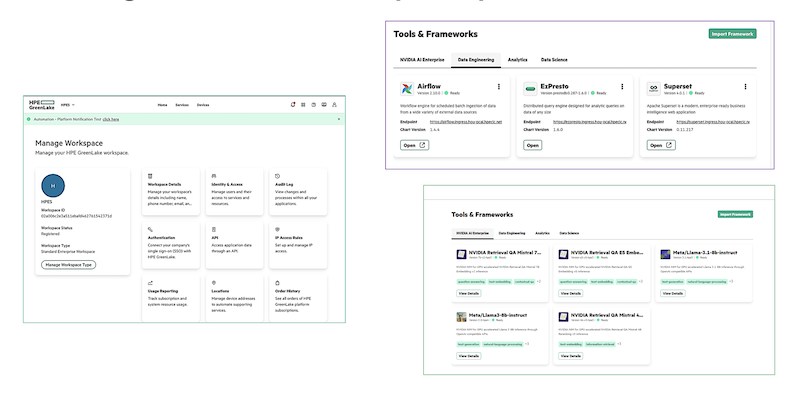The image size is (800, 397).
Task: Click the Usage Reporting card icon
Action: pyautogui.click(x=150, y=283)
